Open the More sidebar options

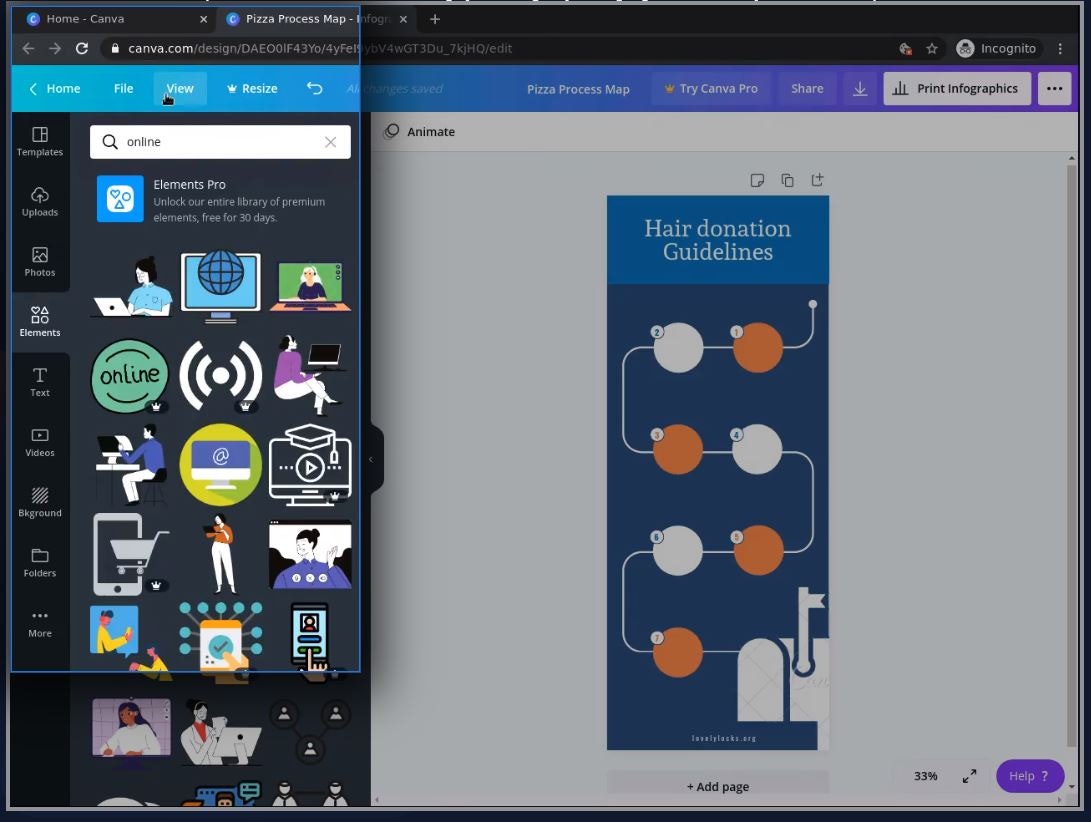tap(40, 623)
